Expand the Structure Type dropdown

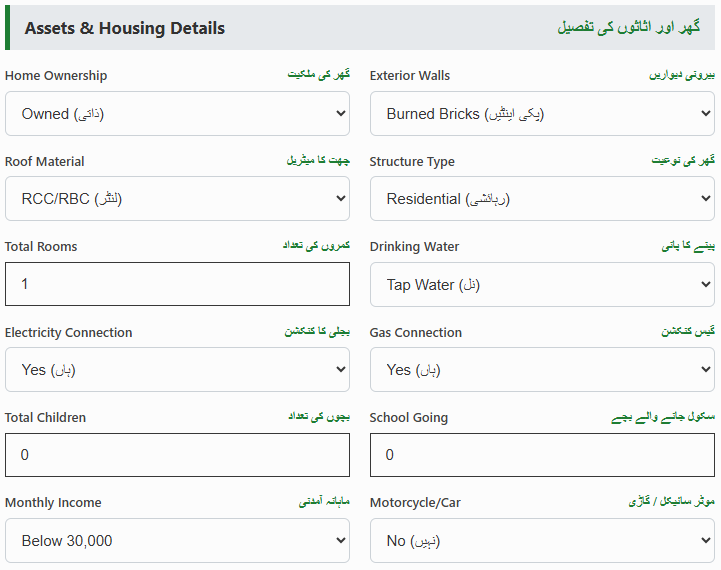pos(542,199)
